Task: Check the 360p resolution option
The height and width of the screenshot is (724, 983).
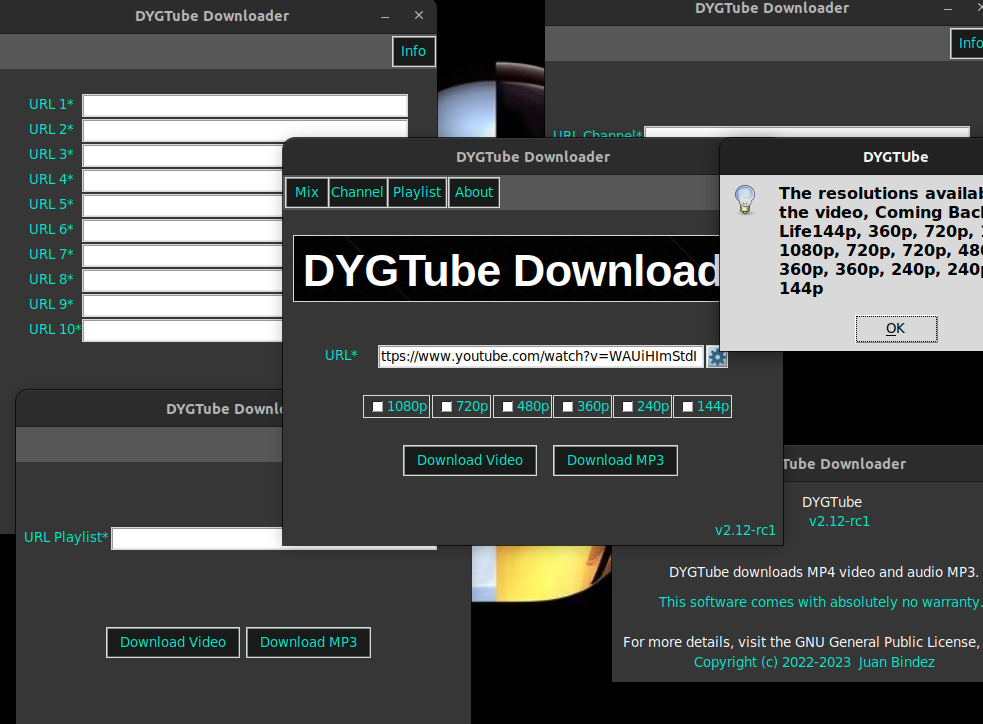Action: (x=567, y=407)
